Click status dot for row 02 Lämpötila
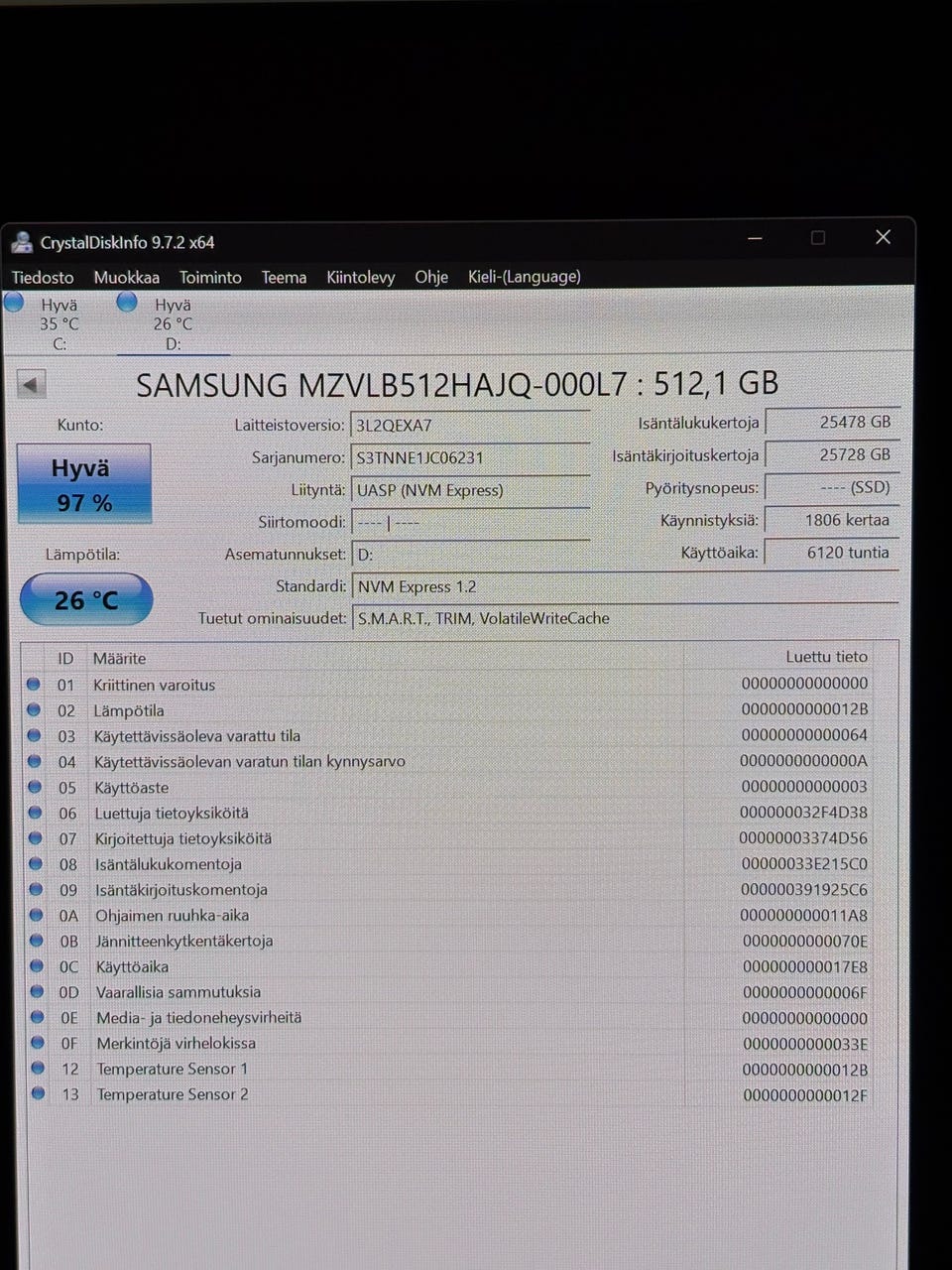 click(x=34, y=709)
